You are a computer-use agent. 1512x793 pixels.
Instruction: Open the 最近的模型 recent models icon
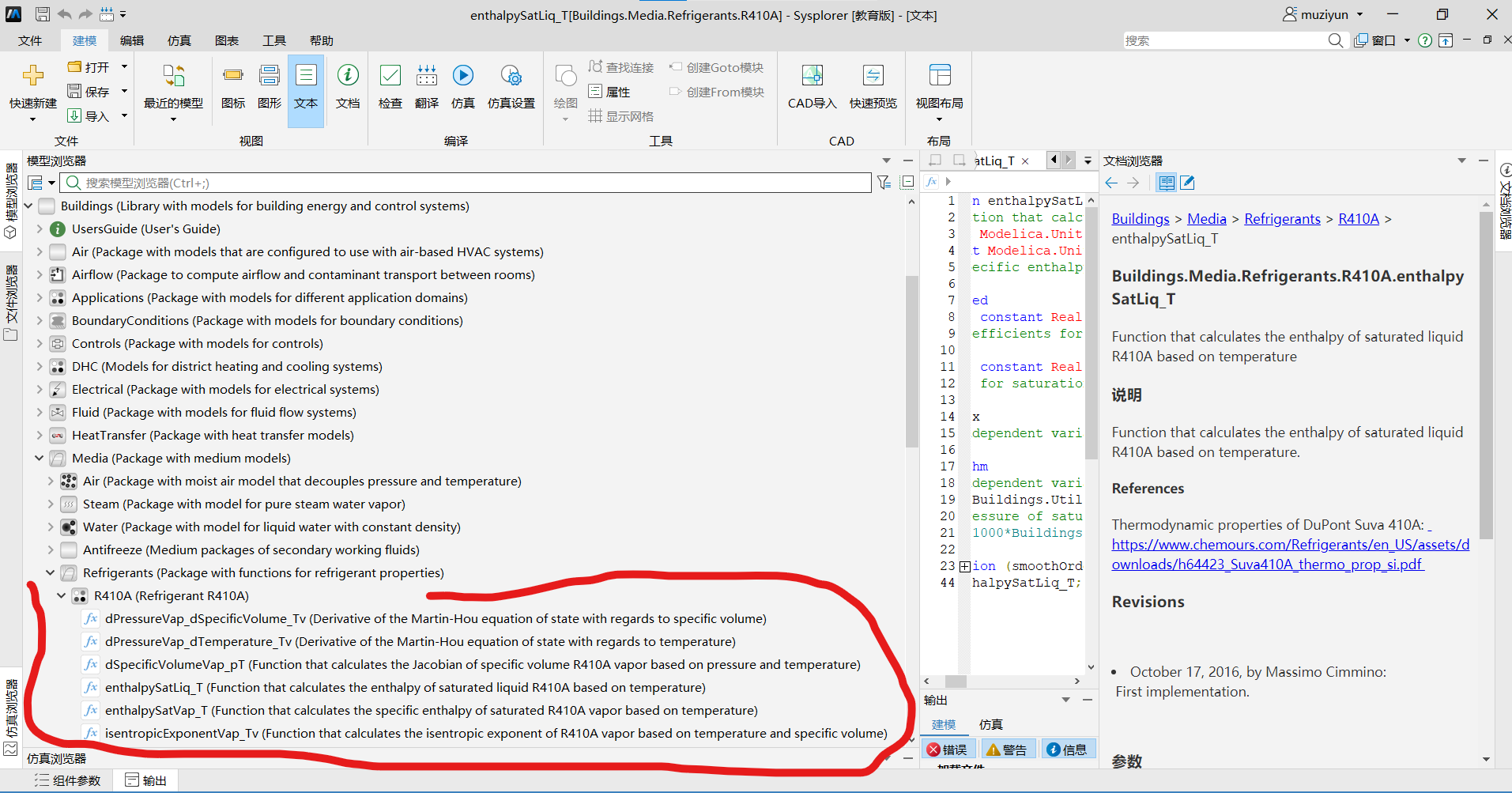[x=173, y=76]
